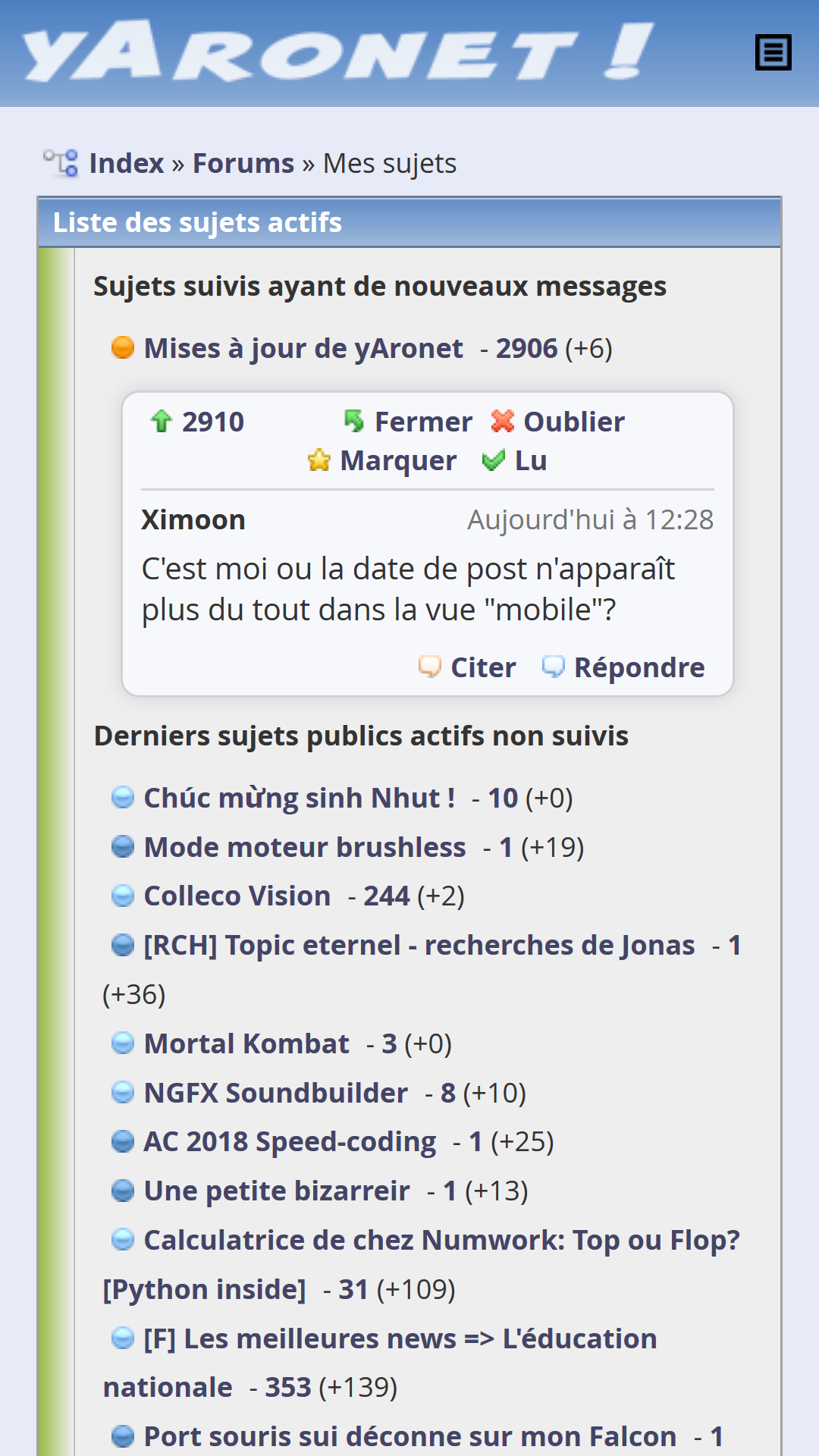Open NGFX Soundbuilder topic link

coord(276,1094)
